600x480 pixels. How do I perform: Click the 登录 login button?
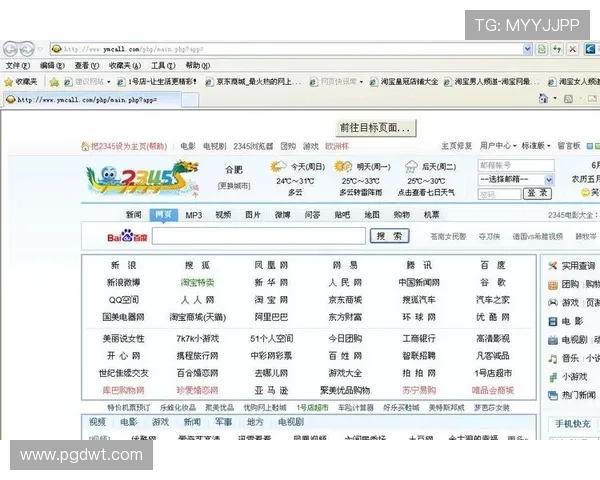[537, 193]
